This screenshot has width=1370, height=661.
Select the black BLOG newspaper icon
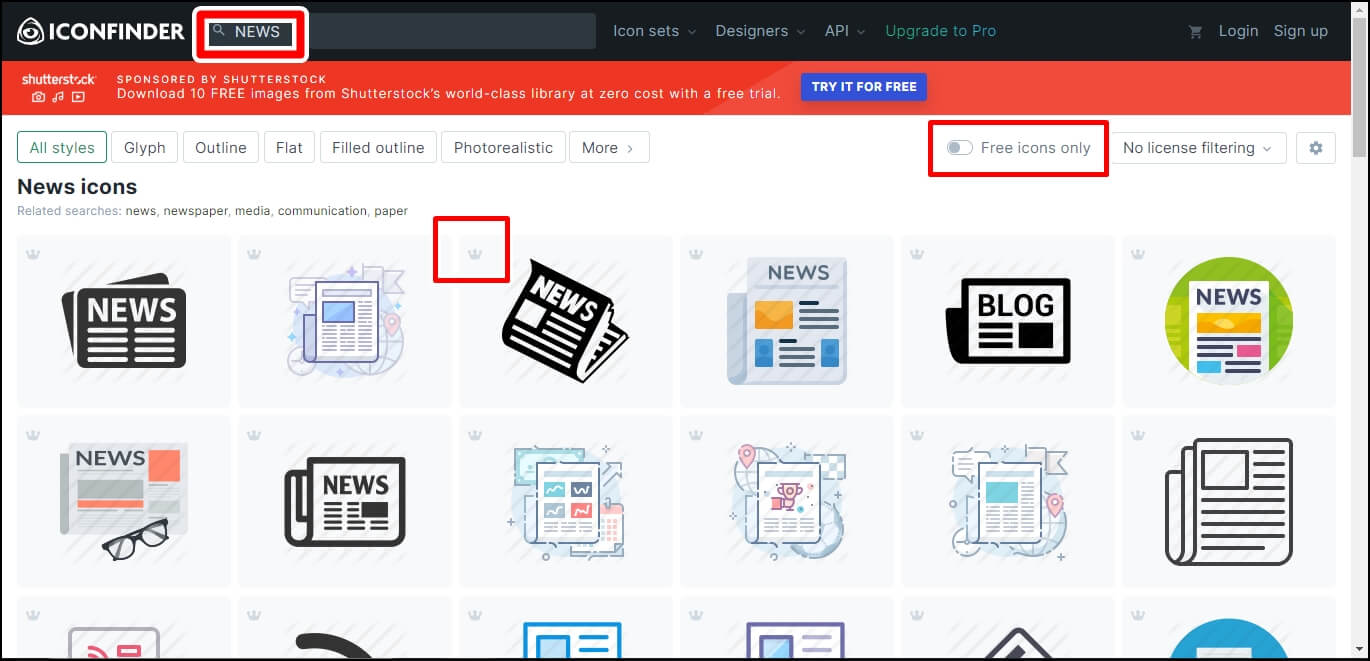(x=1008, y=321)
